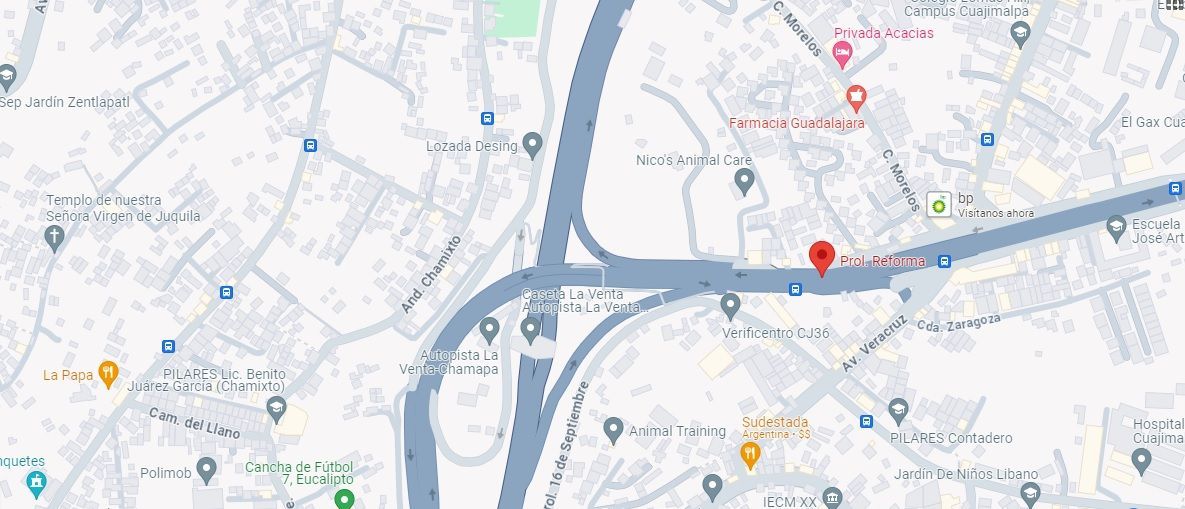The image size is (1185, 509).
Task: Open the bp gas station marker
Action: pos(939,204)
